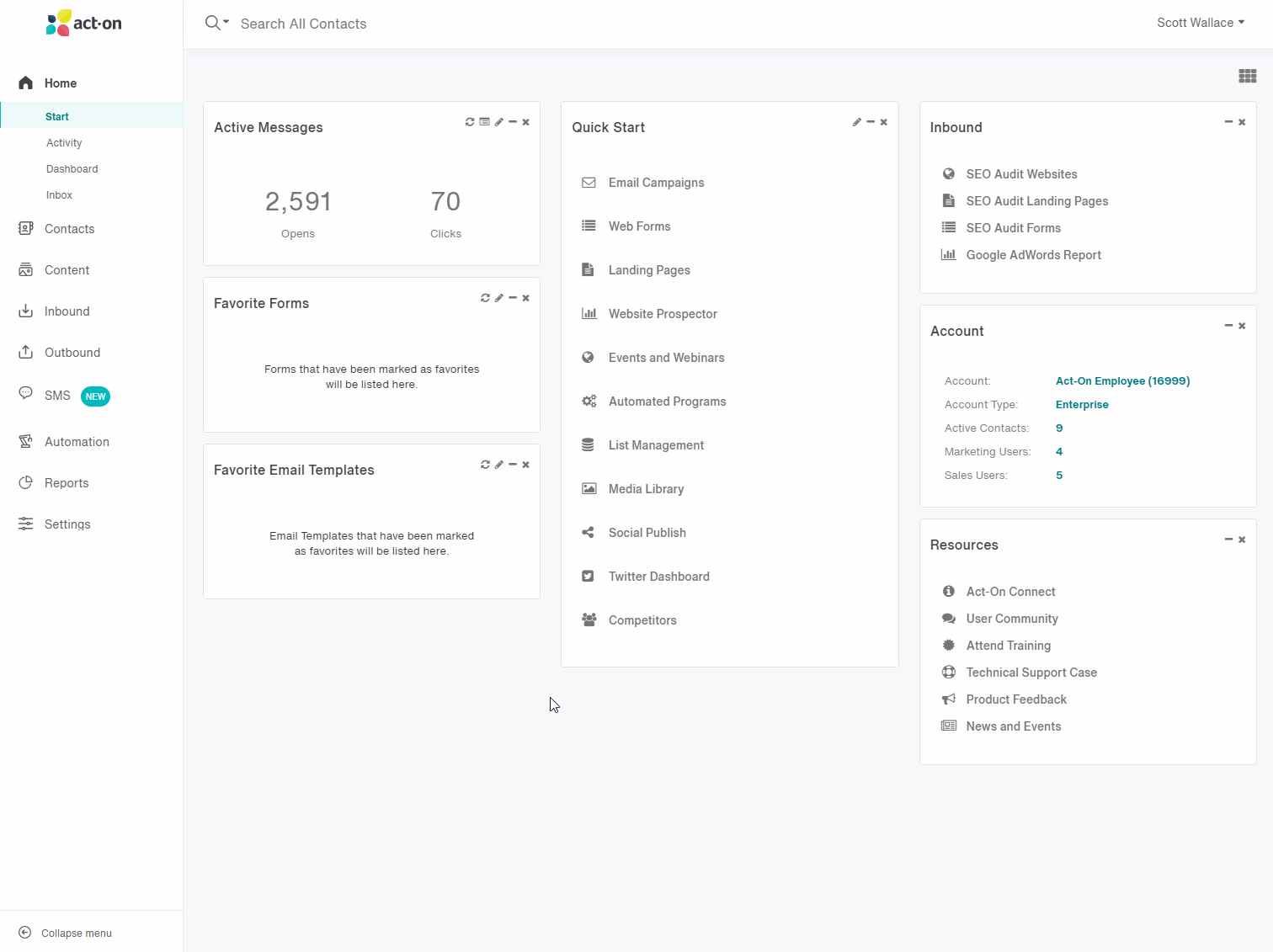Open Competitors link

coord(629,620)
